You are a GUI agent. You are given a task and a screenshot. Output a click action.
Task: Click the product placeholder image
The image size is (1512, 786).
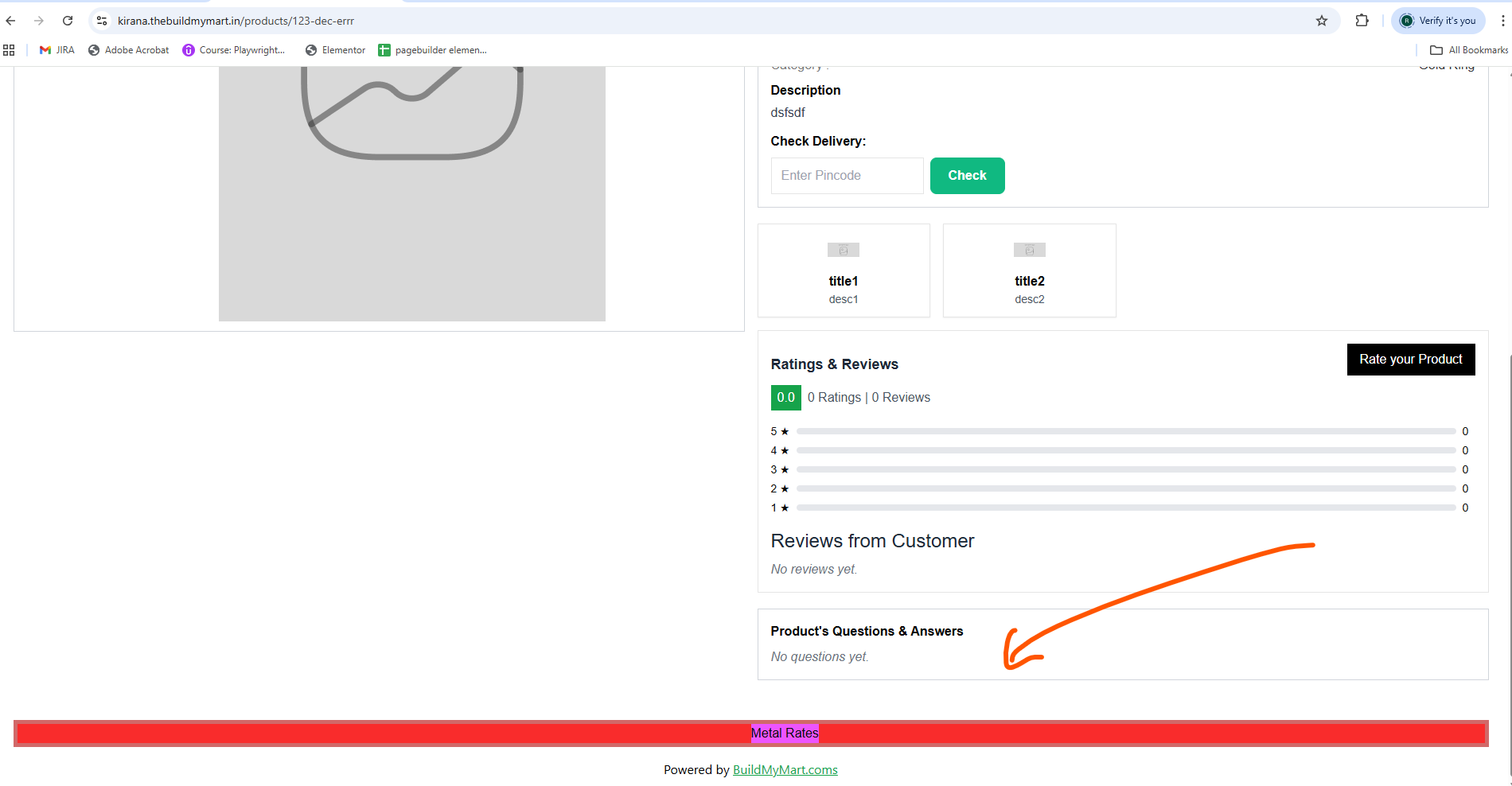[412, 194]
